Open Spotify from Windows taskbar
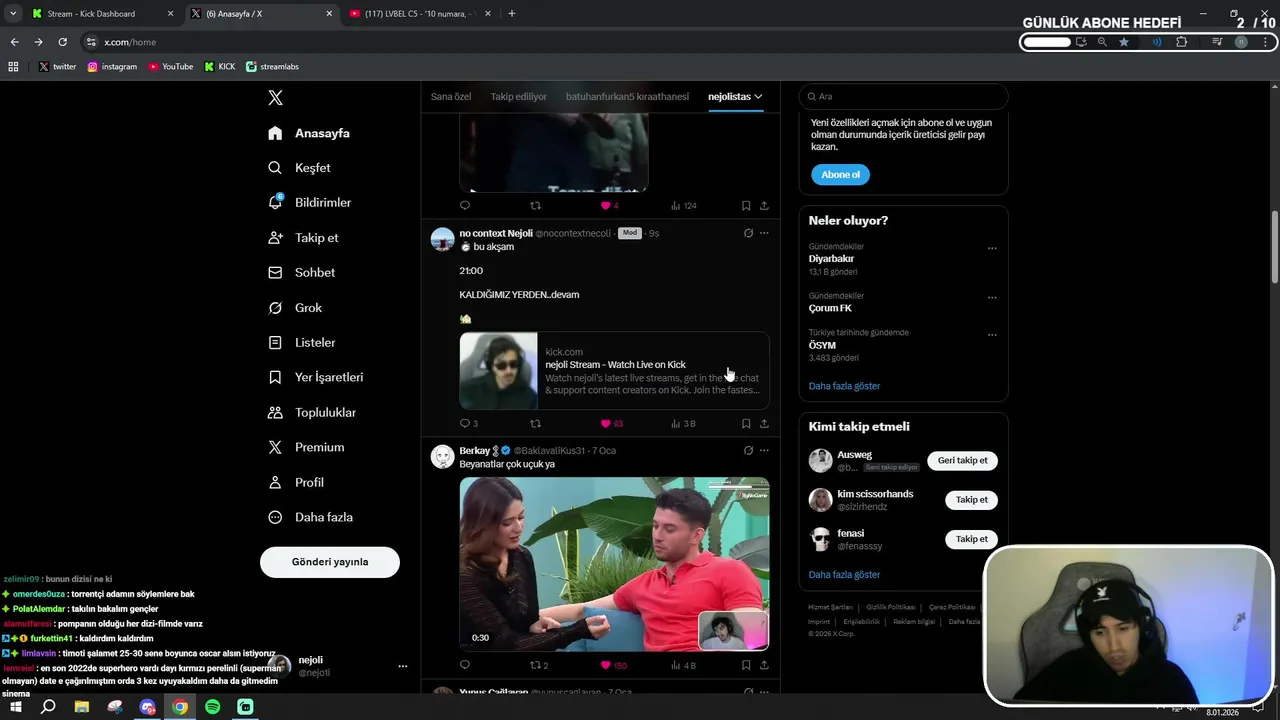The image size is (1280, 720). pyautogui.click(x=213, y=707)
